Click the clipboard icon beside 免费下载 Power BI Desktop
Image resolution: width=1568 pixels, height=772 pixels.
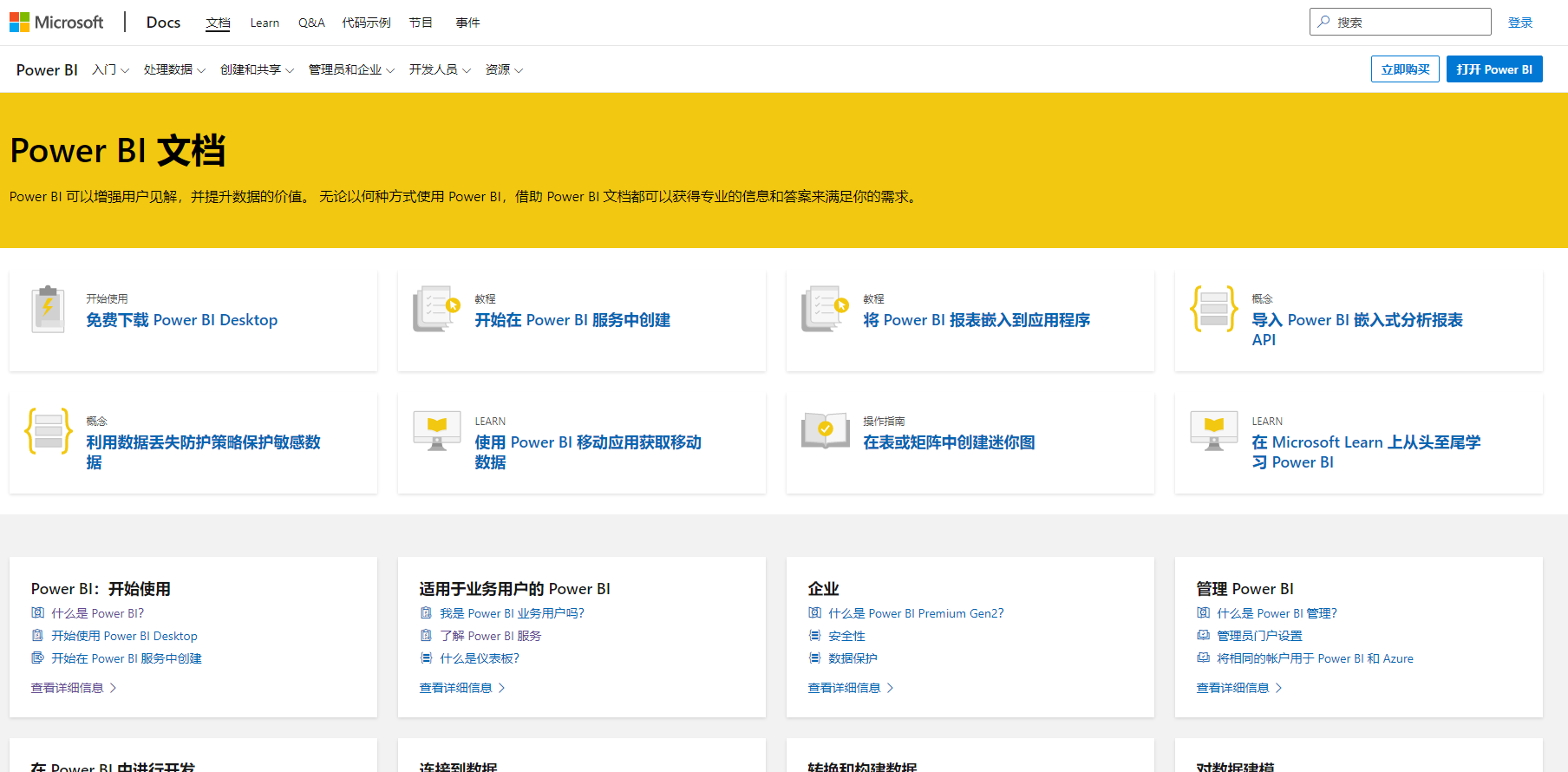click(48, 310)
